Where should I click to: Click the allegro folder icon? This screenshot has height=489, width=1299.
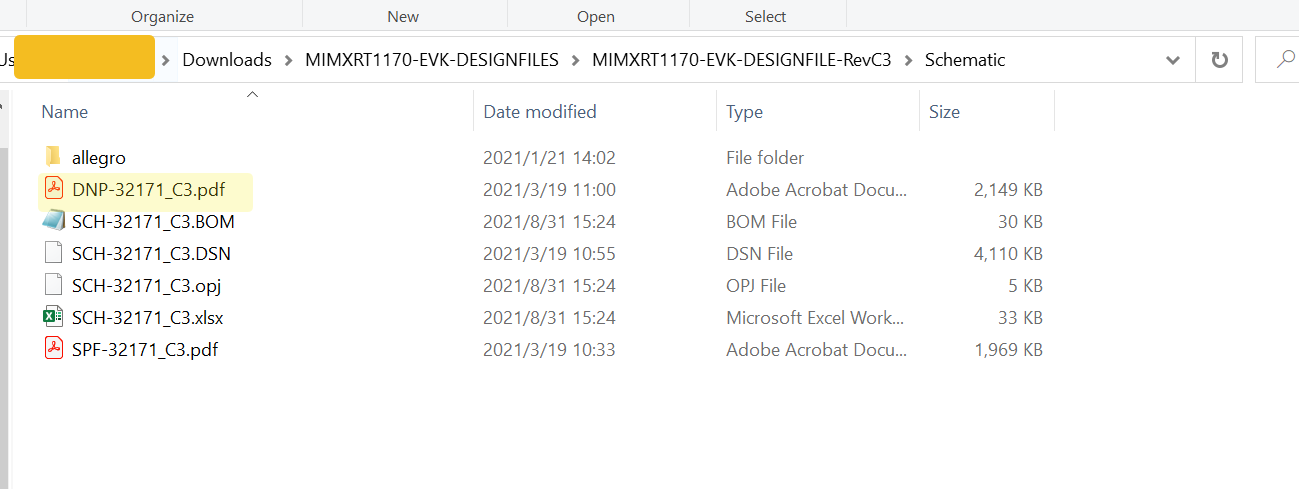pos(53,157)
